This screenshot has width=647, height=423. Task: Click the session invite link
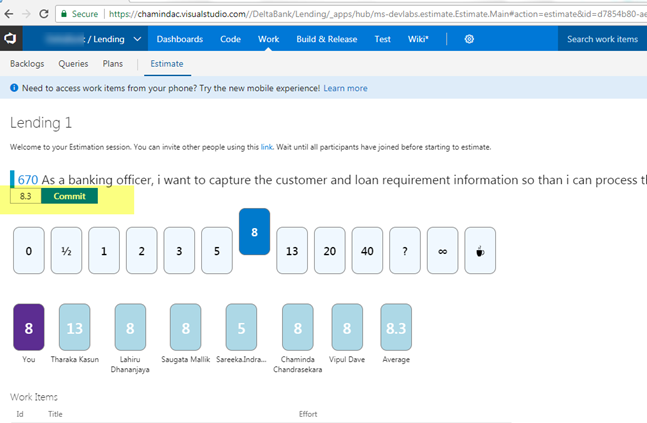[x=266, y=147]
